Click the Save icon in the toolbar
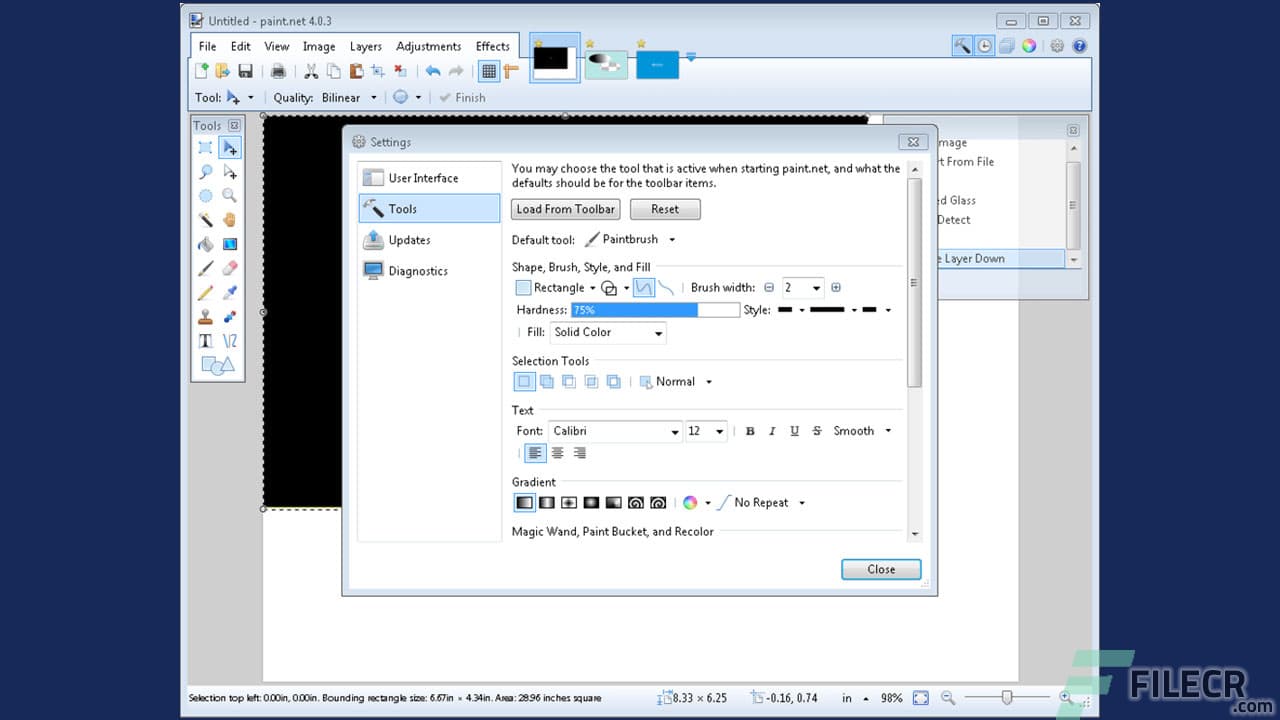The width and height of the screenshot is (1280, 720). coord(245,70)
